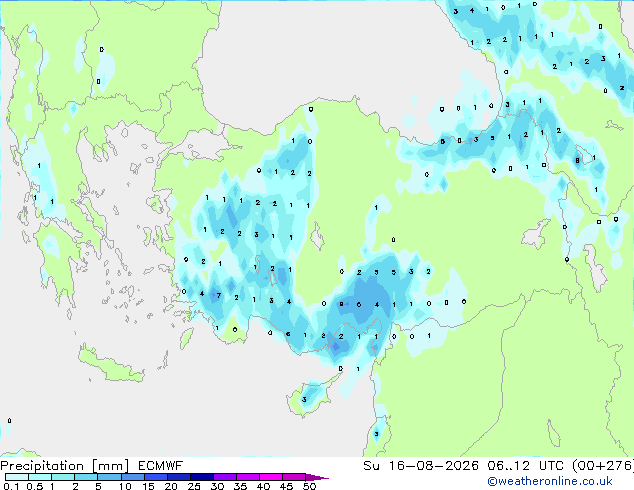Click the legend swatch between 30 and 35

click(225, 477)
